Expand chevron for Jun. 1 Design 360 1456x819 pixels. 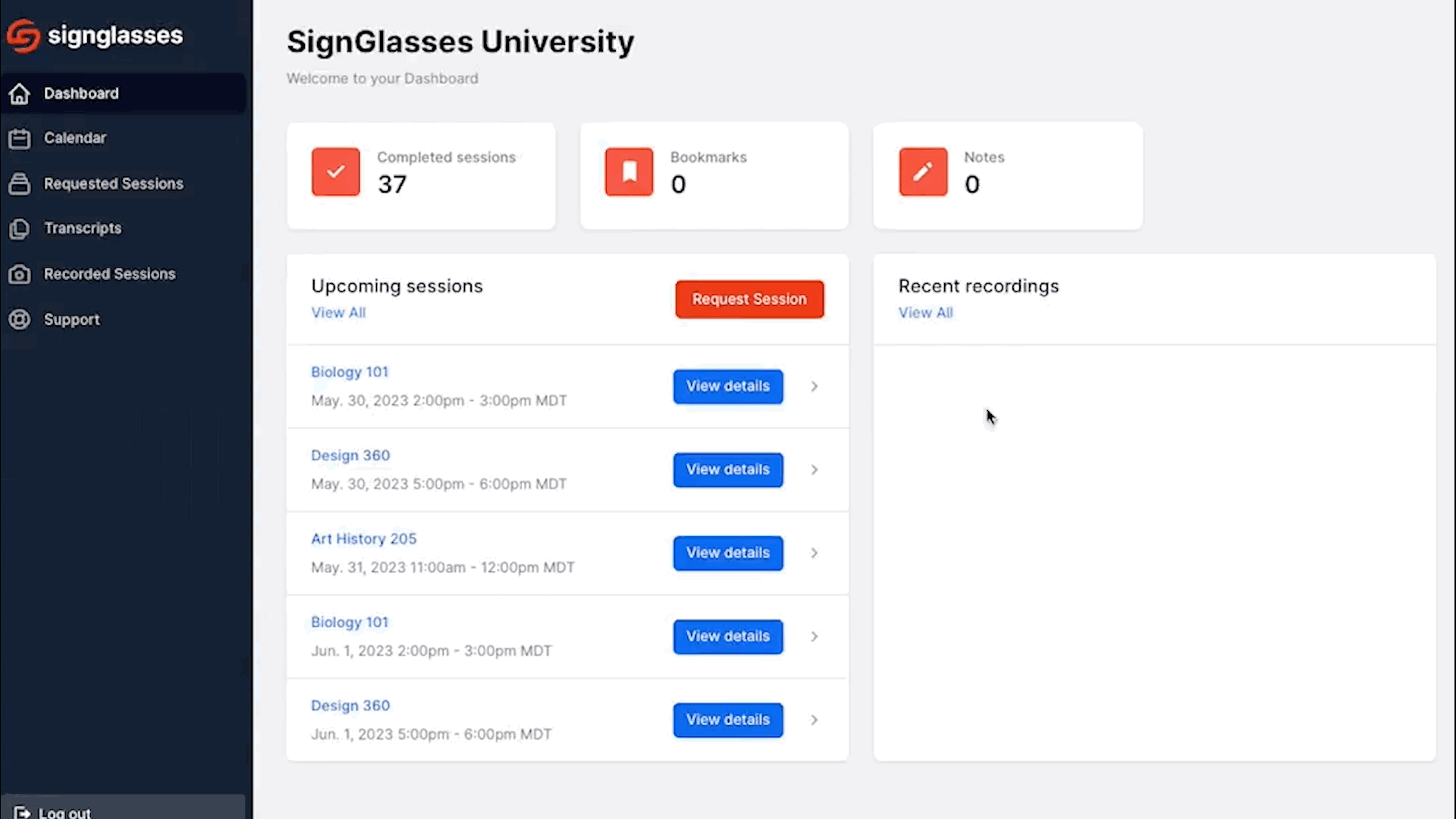tap(814, 720)
